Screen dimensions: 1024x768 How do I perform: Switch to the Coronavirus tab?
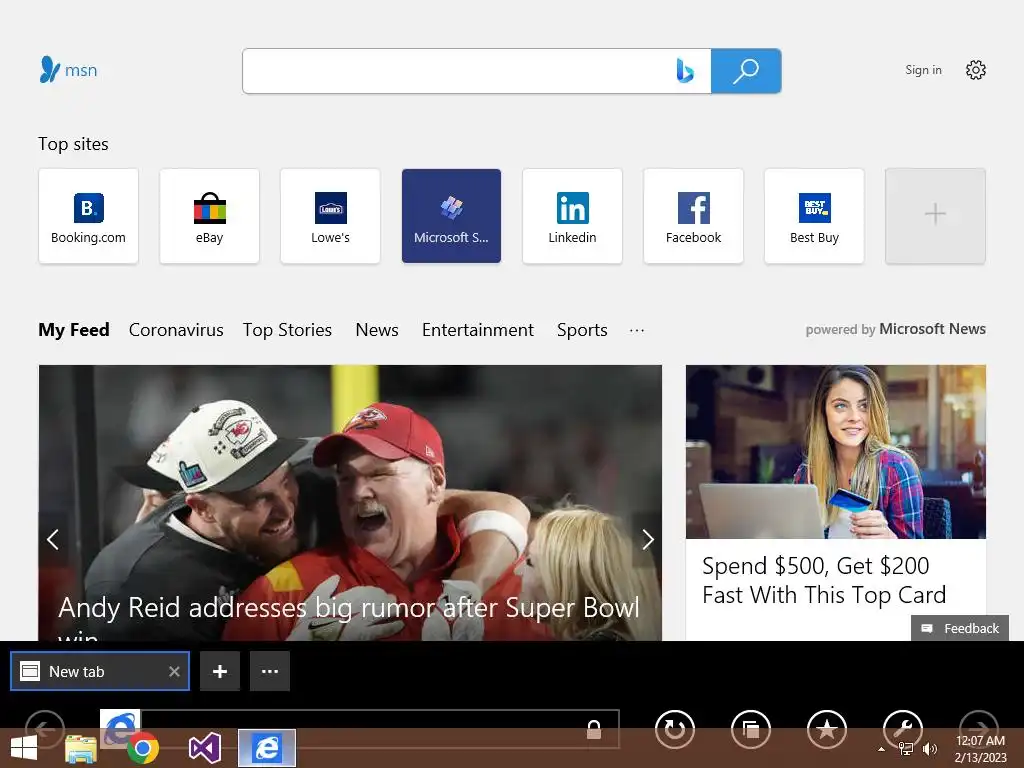tap(176, 330)
